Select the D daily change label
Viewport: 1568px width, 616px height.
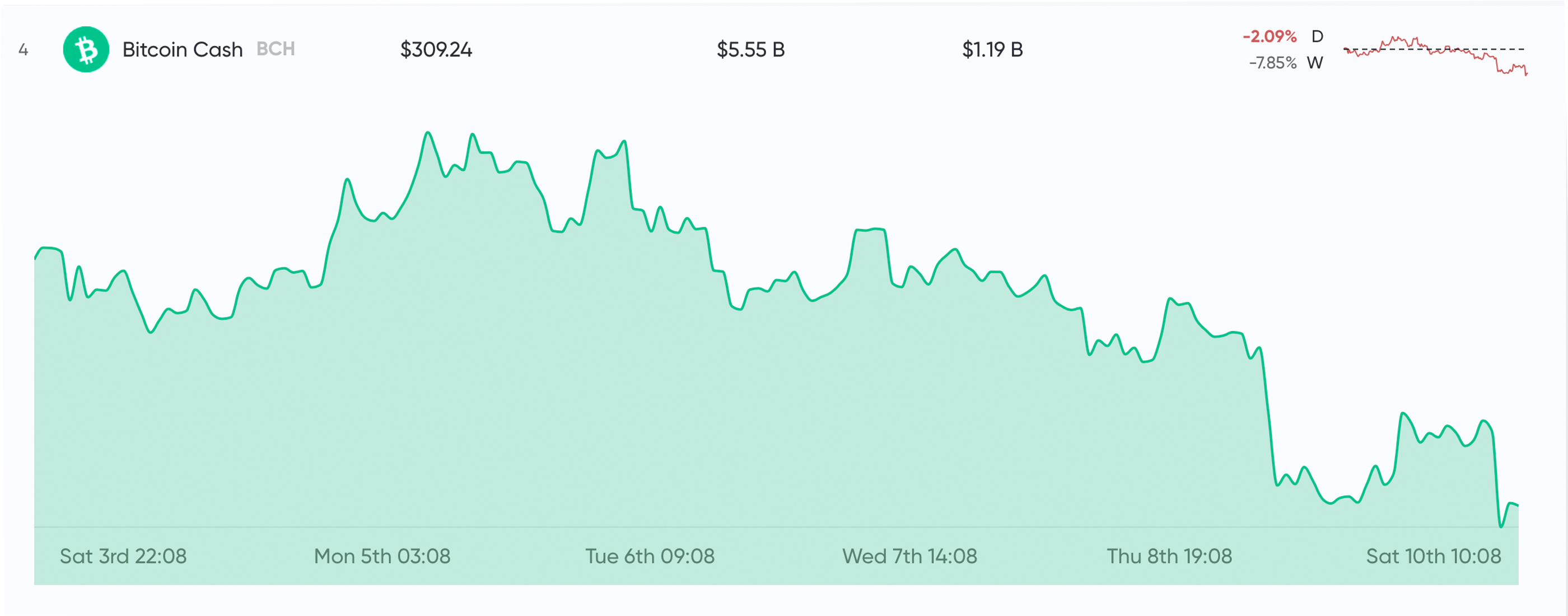[1317, 36]
